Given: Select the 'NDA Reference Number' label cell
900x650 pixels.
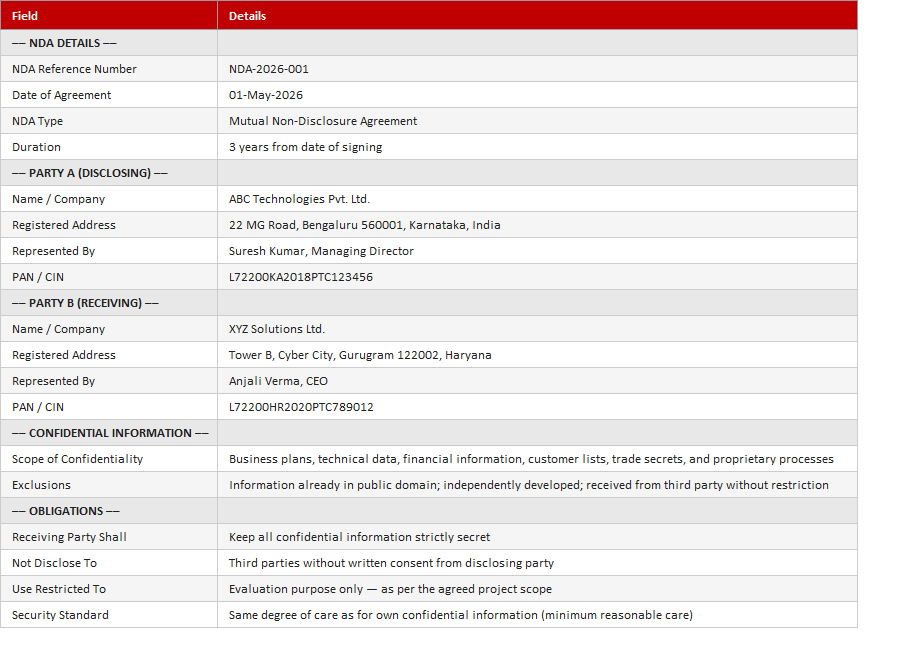Looking at the screenshot, I should [109, 69].
